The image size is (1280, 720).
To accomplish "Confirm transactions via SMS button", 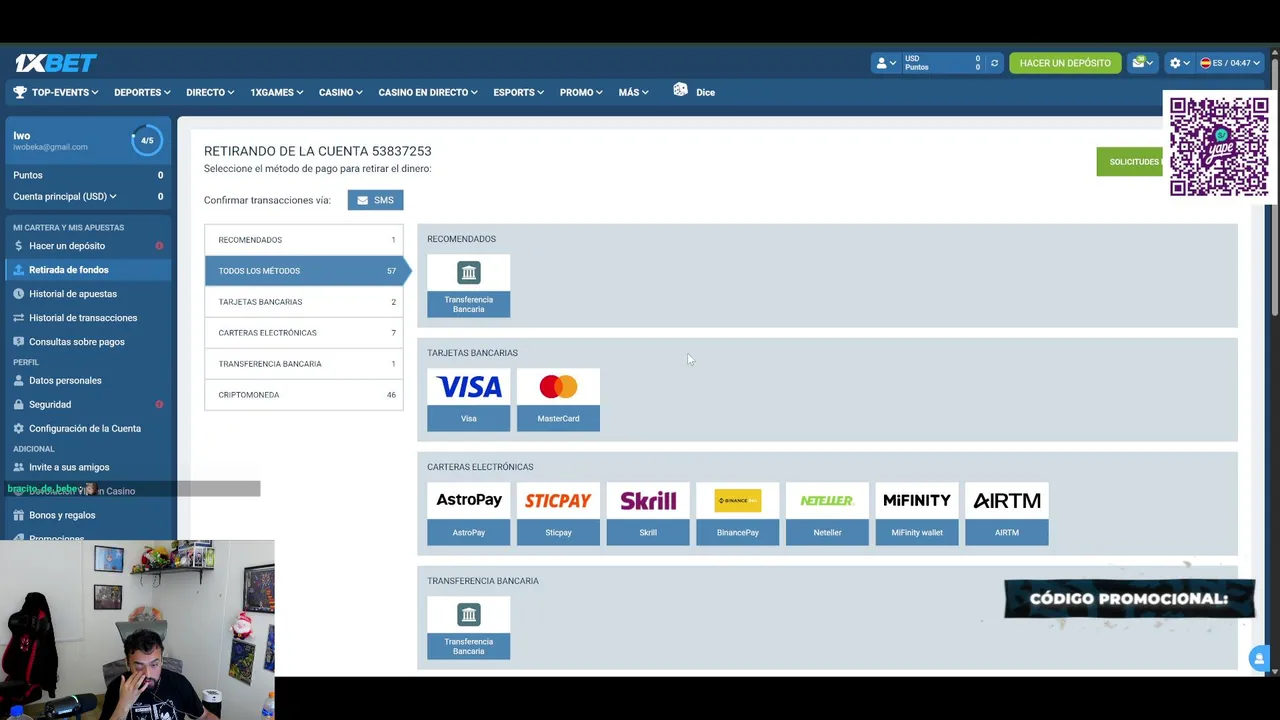I will [x=375, y=200].
